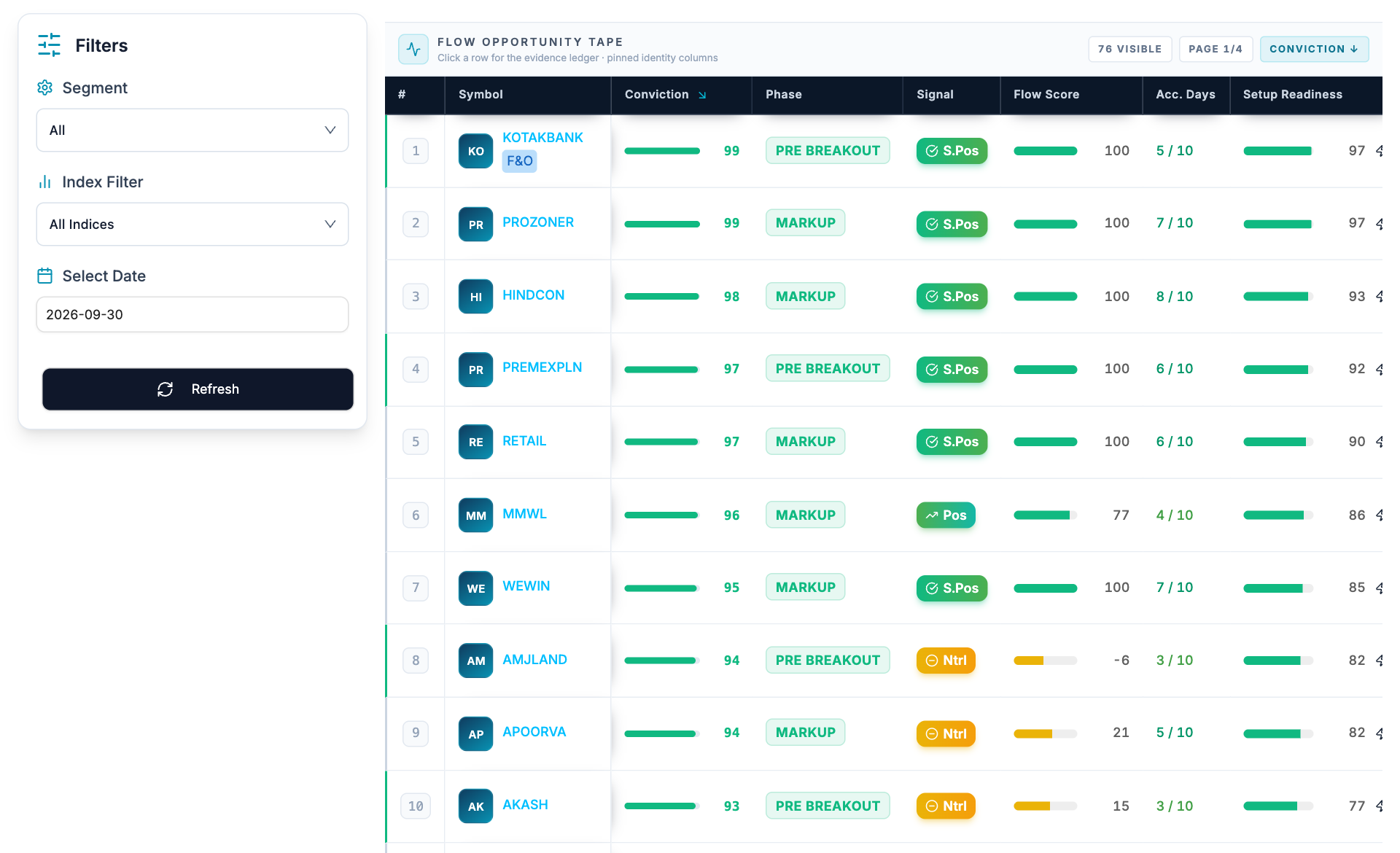
Task: Sort by the Setup Readiness column header
Action: pos(1292,95)
